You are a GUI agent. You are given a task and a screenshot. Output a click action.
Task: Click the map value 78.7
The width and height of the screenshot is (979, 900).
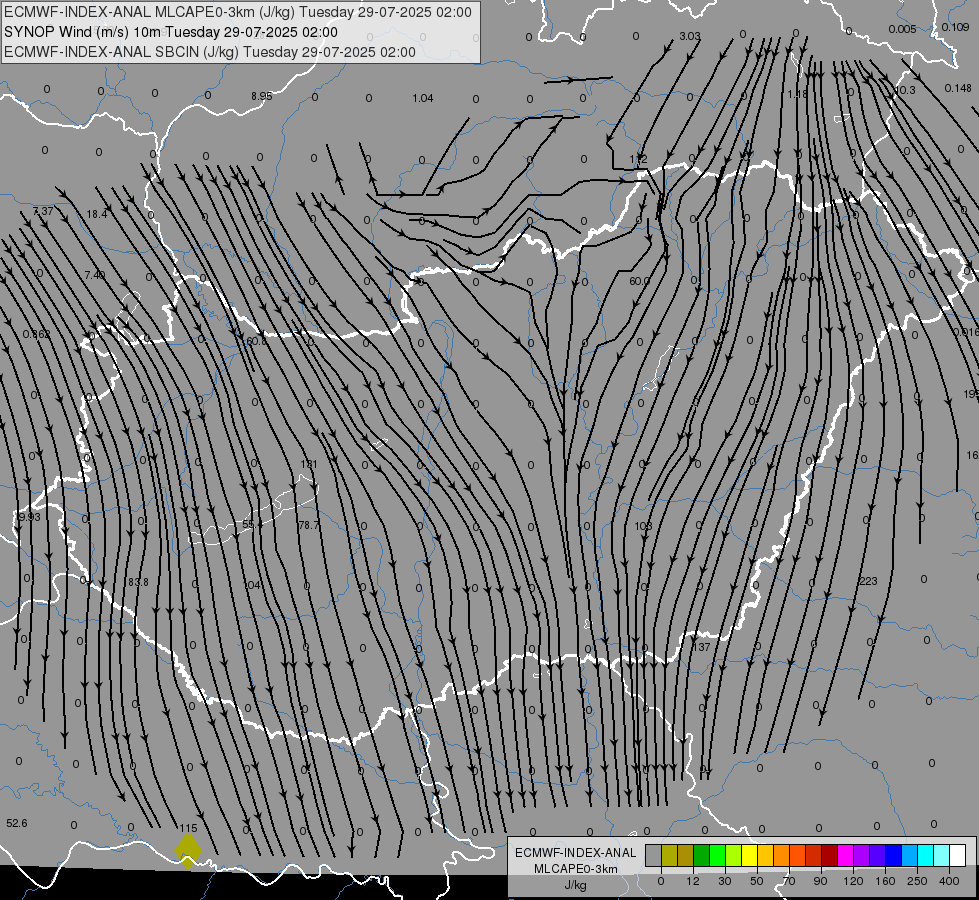coord(309,525)
